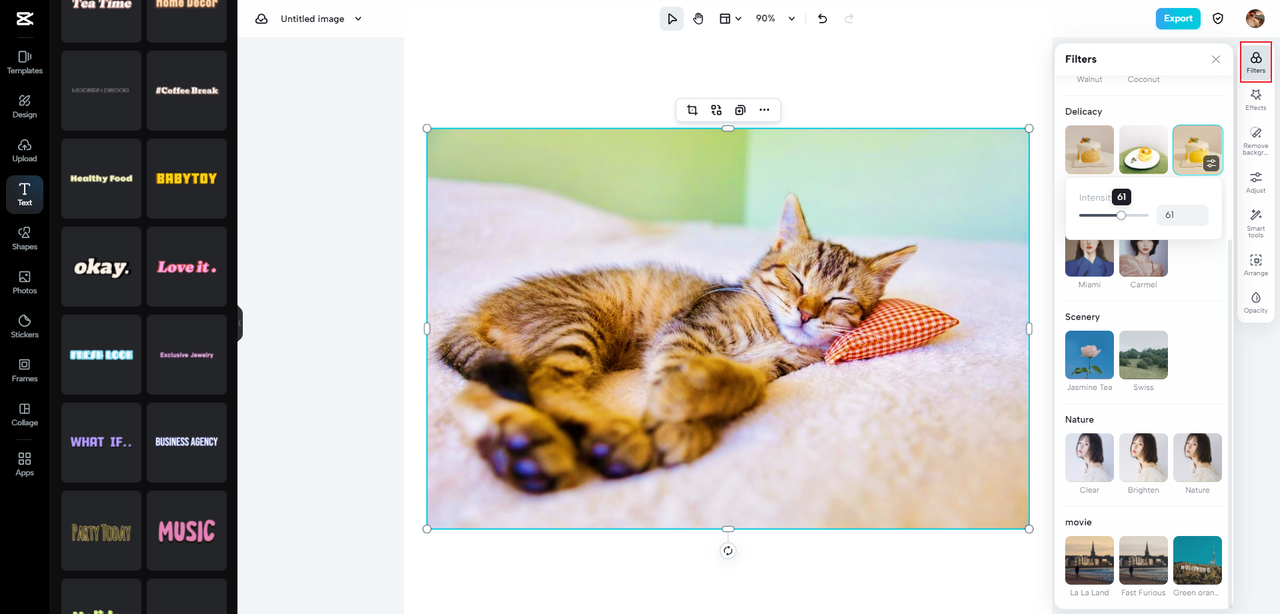The width and height of the screenshot is (1280, 614).
Task: Apply the second Delicacy filter thumbnail
Action: click(1143, 150)
